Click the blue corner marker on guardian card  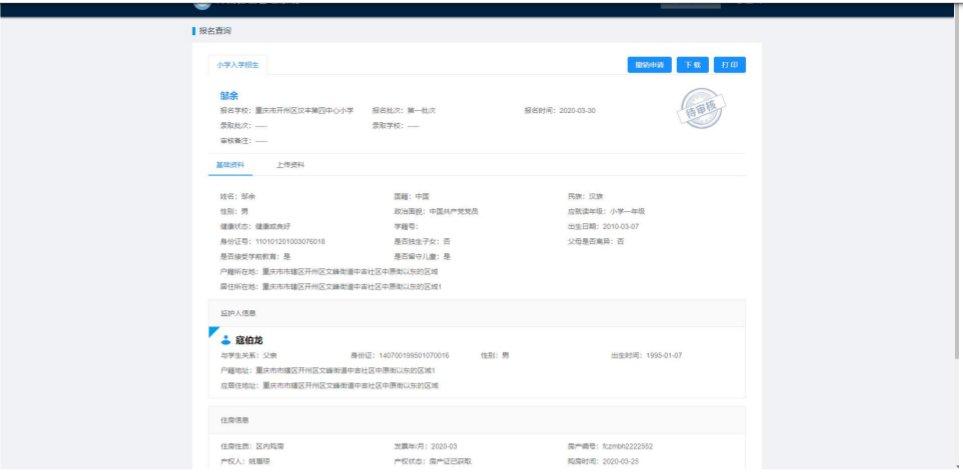[x=212, y=331]
